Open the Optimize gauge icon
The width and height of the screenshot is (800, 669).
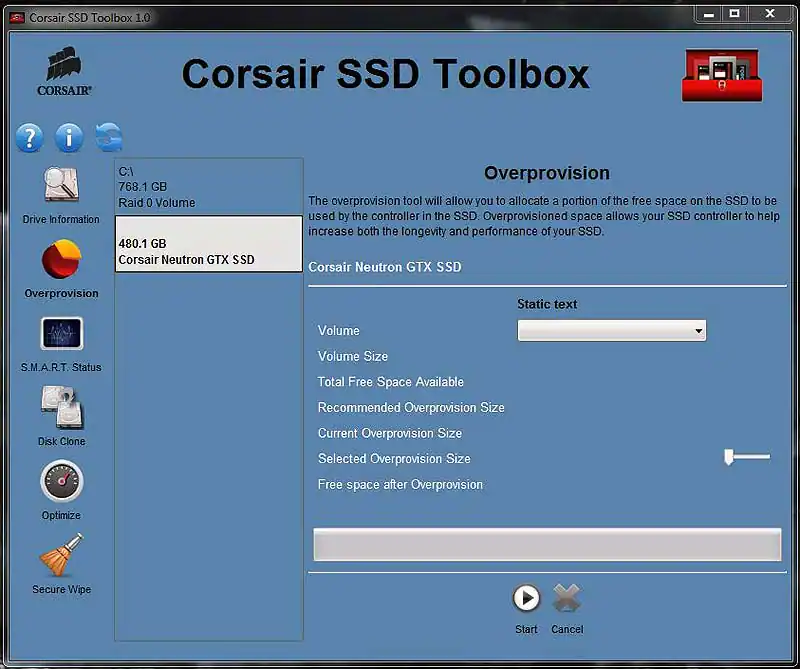tap(62, 481)
